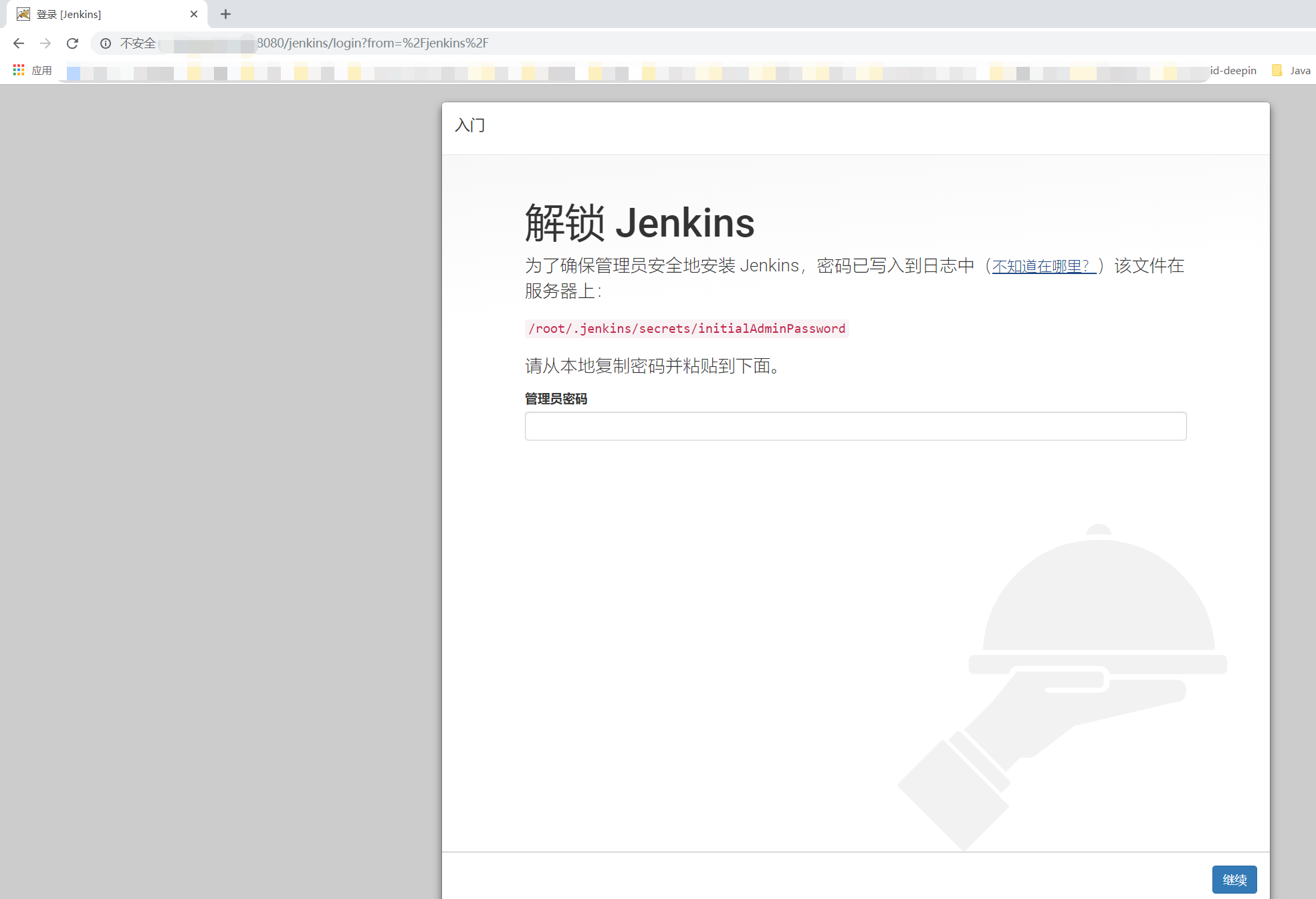The width and height of the screenshot is (1316, 899).
Task: Open a new browser tab
Action: pyautogui.click(x=225, y=14)
